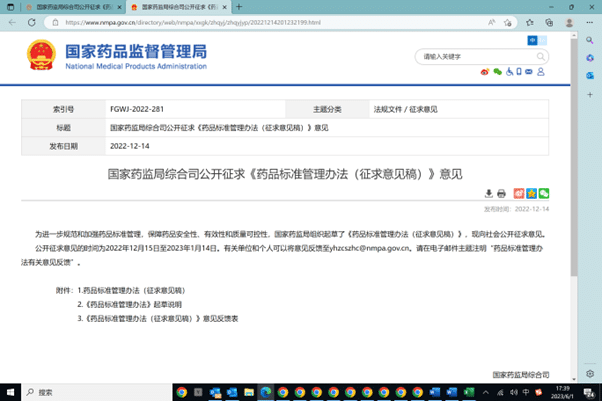
Task: Reload the page with the refresh button
Action: [31, 22]
